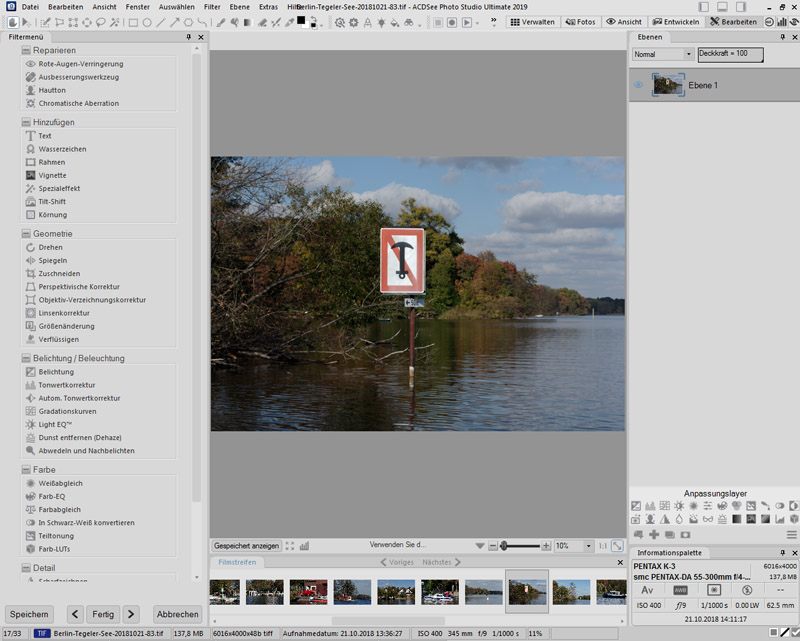Image resolution: width=800 pixels, height=641 pixels.
Task: Select the Weißabgleich filter
Action: pyautogui.click(x=60, y=483)
